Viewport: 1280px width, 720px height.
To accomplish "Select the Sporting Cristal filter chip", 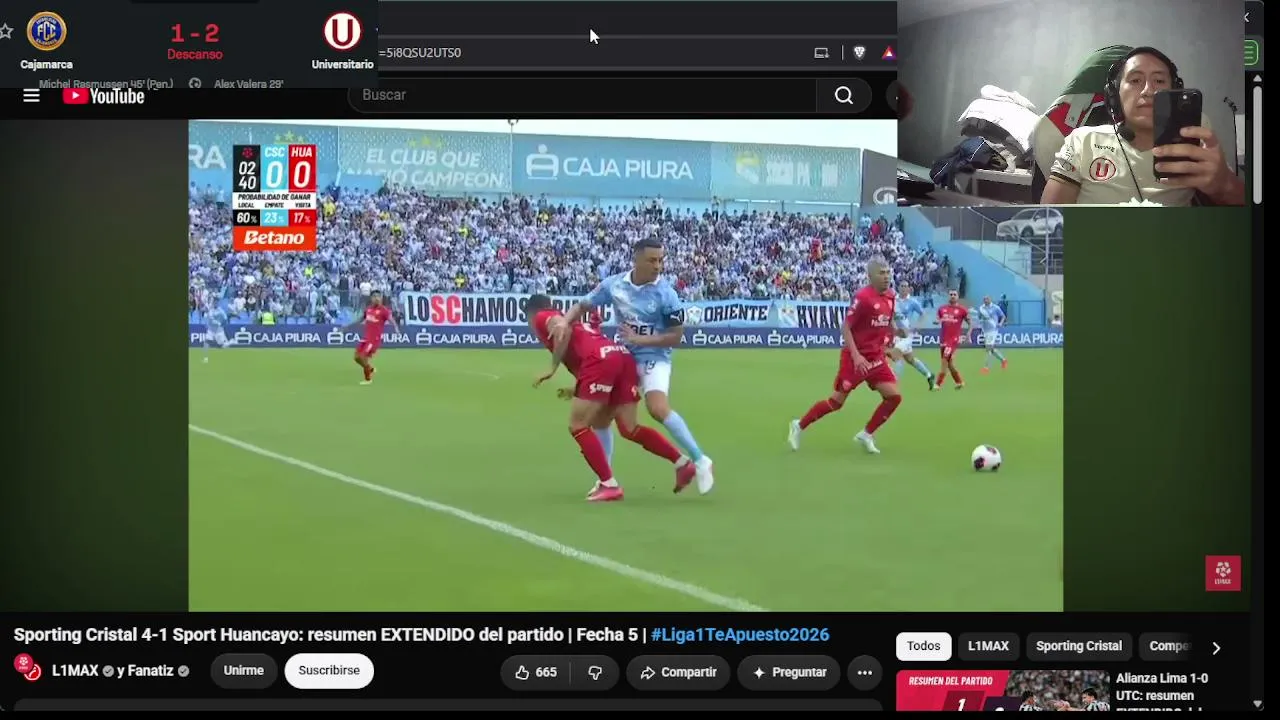I will coord(1079,646).
